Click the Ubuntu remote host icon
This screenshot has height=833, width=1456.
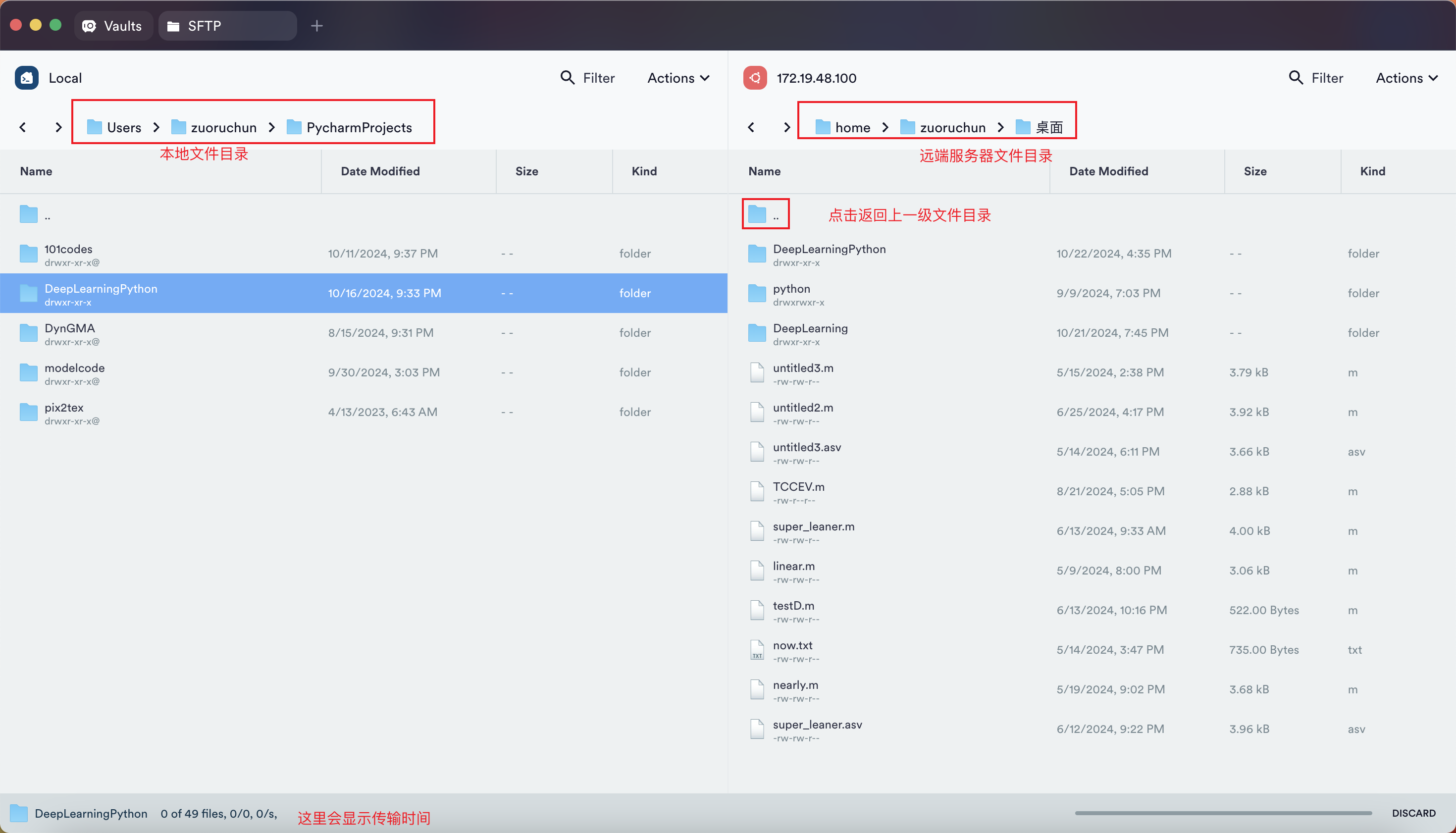[755, 78]
